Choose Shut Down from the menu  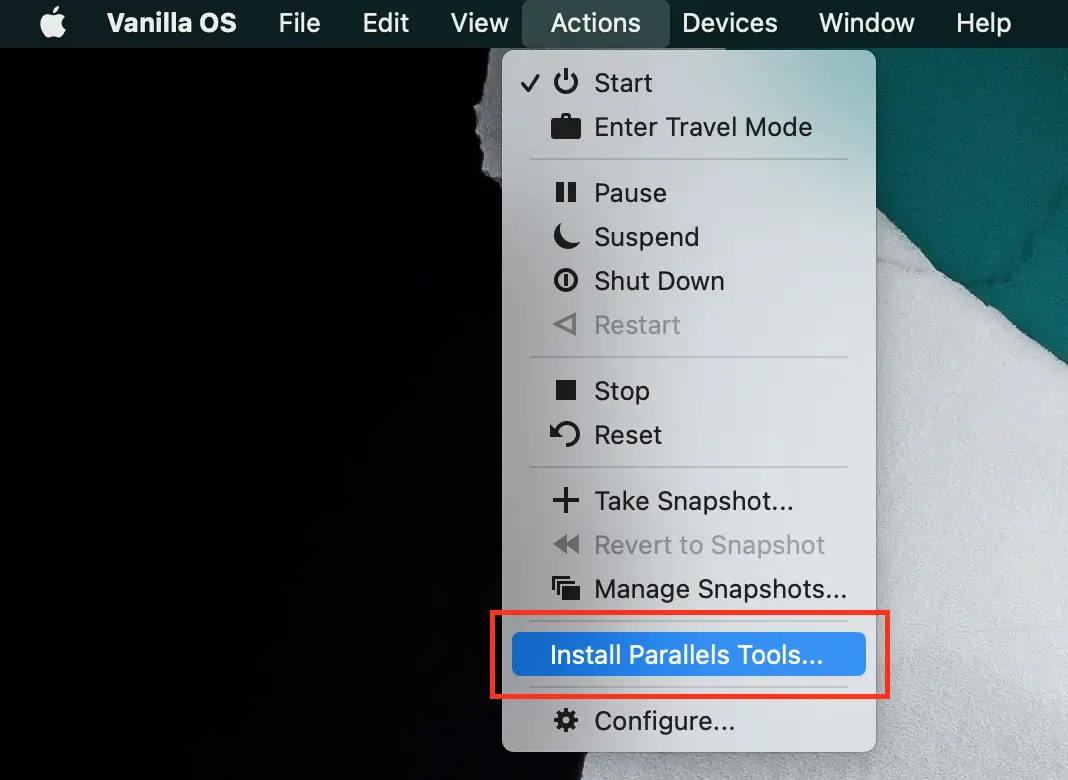tap(689, 281)
